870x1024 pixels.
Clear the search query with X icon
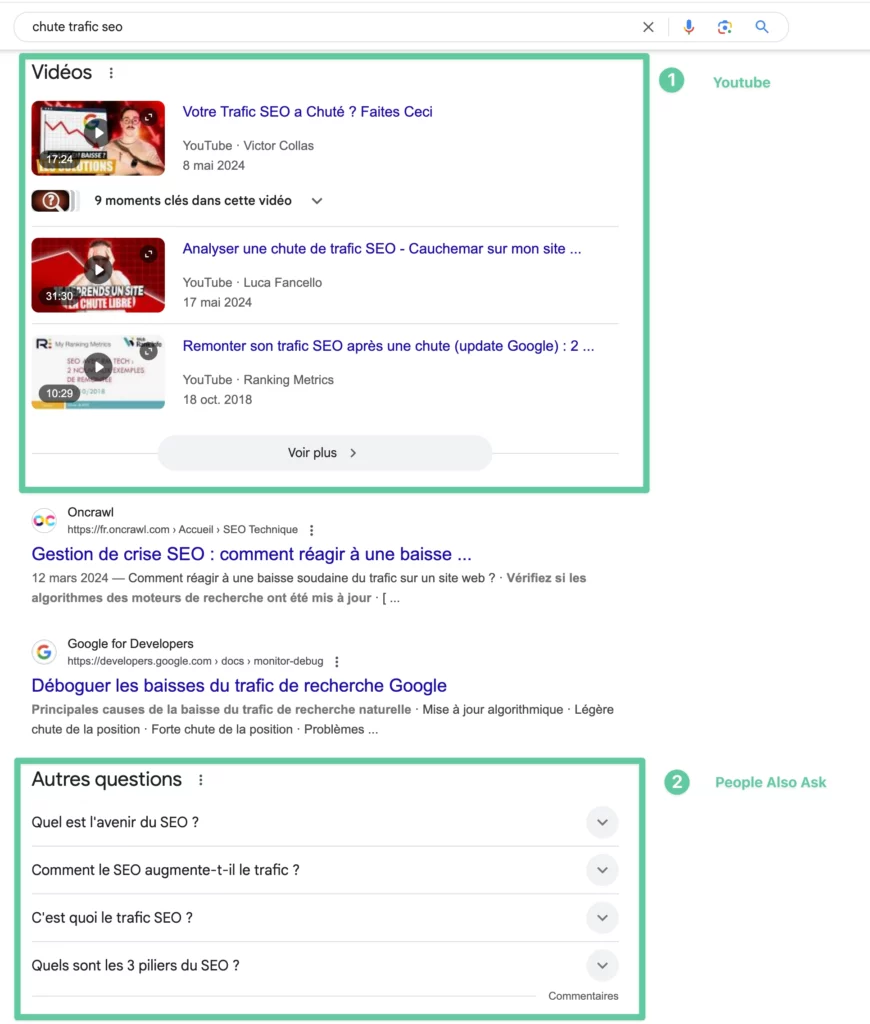(648, 27)
